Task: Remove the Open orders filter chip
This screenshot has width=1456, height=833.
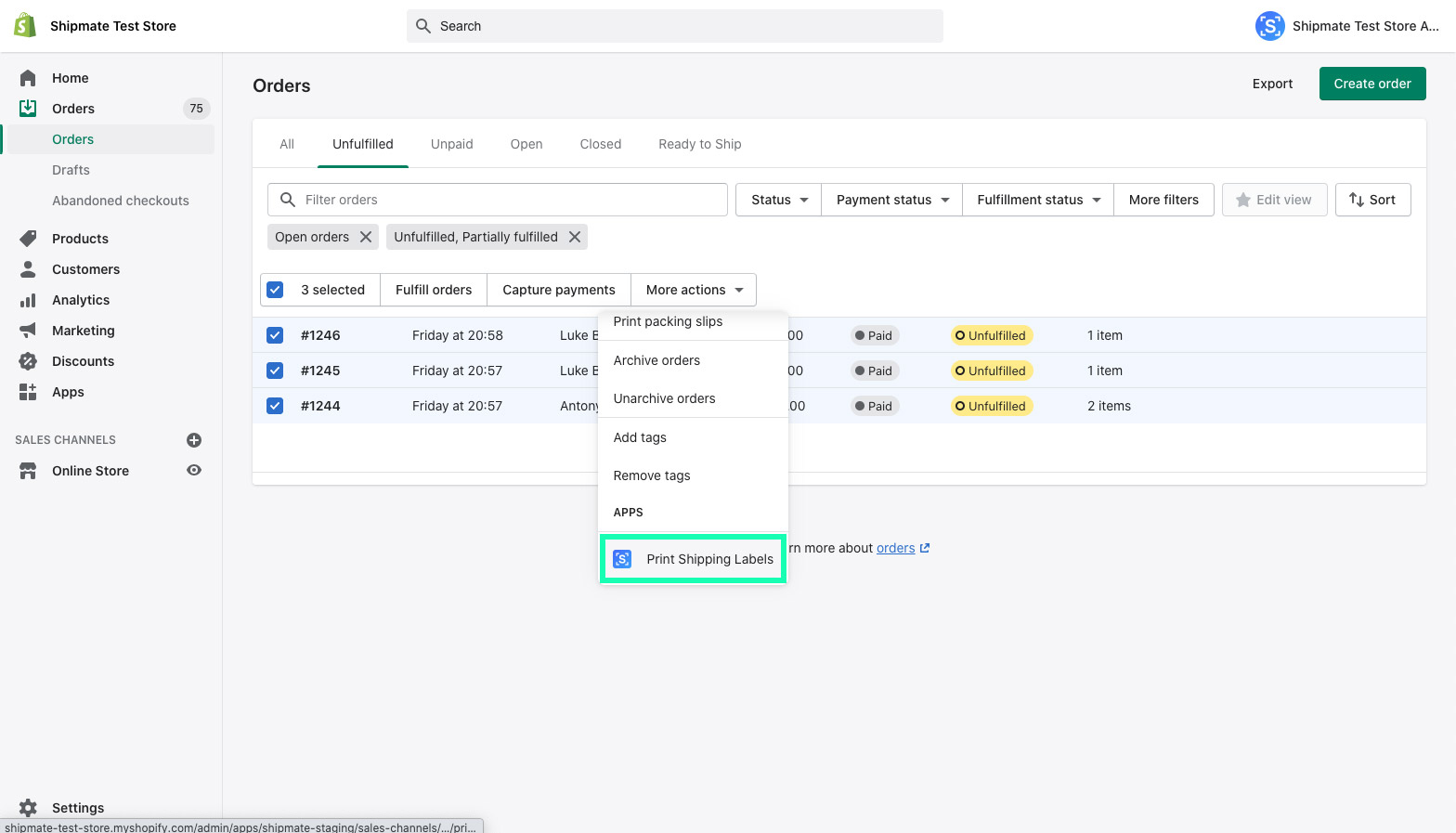Action: [x=366, y=237]
